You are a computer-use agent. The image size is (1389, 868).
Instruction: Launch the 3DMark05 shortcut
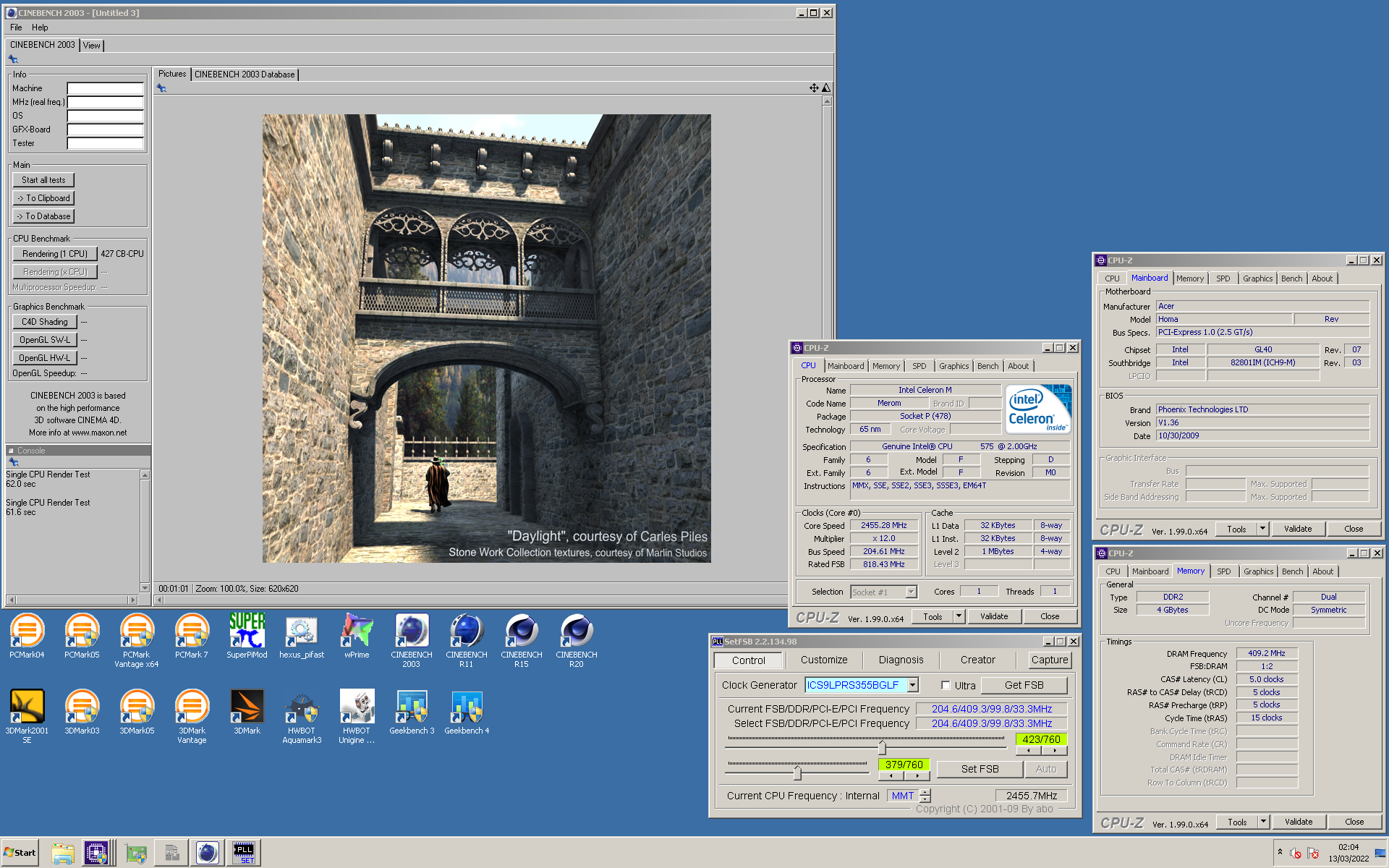(137, 712)
